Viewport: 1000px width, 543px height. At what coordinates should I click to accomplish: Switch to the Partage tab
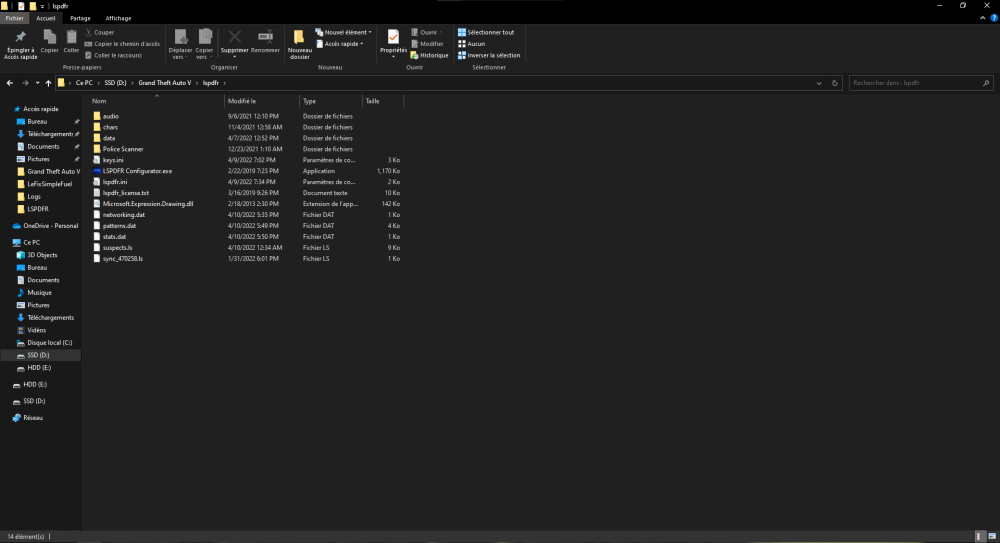pos(80,19)
